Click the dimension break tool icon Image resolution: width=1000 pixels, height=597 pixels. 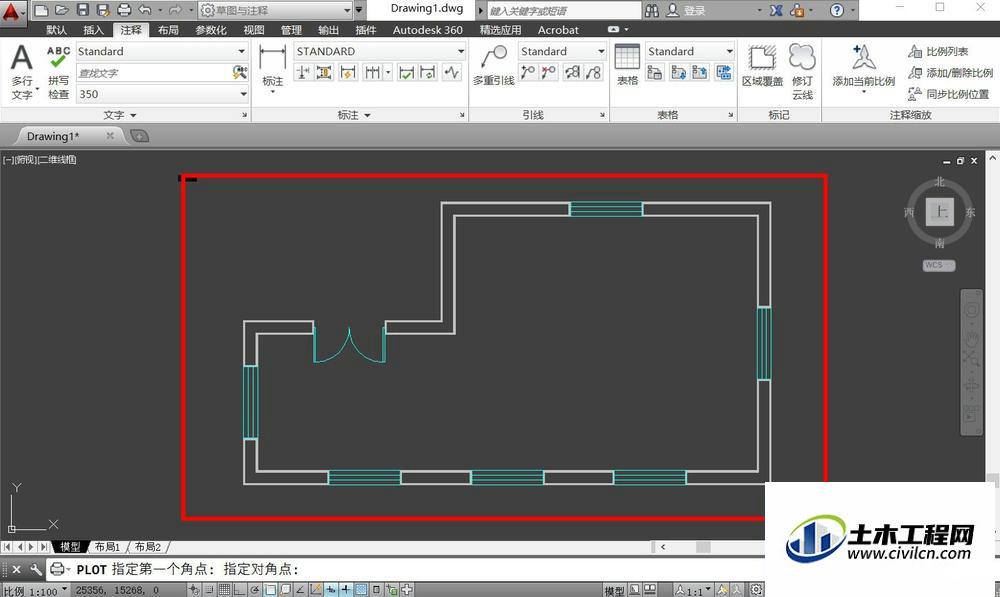coord(303,73)
